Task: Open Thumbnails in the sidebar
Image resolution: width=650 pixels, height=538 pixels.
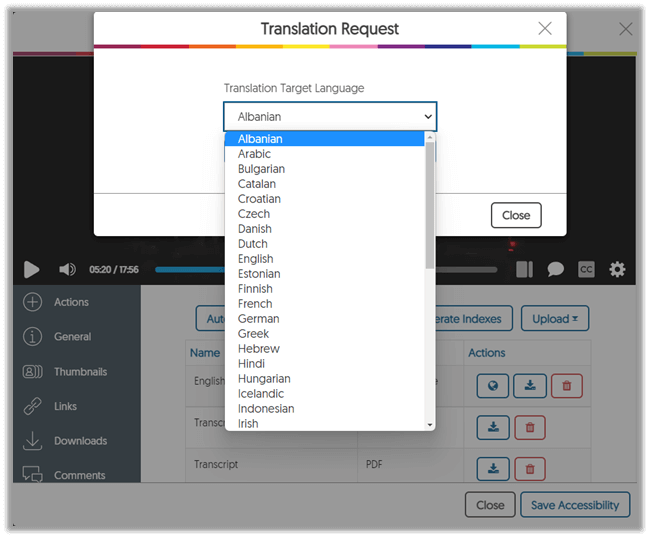Action: pyautogui.click(x=80, y=372)
